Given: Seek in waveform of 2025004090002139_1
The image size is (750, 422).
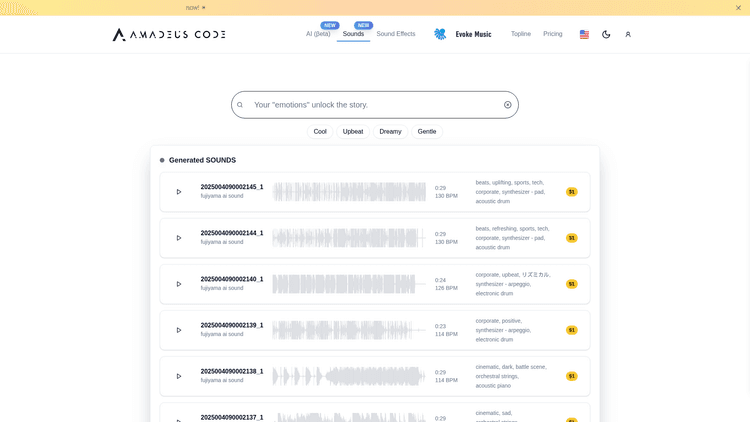Looking at the screenshot, I should pyautogui.click(x=349, y=330).
